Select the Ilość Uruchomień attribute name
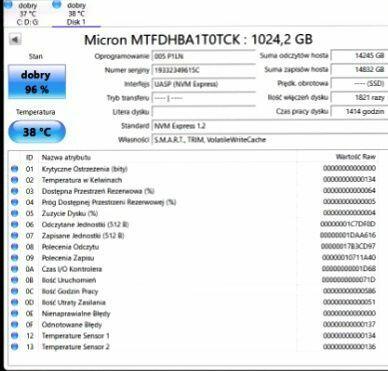 click(69, 280)
